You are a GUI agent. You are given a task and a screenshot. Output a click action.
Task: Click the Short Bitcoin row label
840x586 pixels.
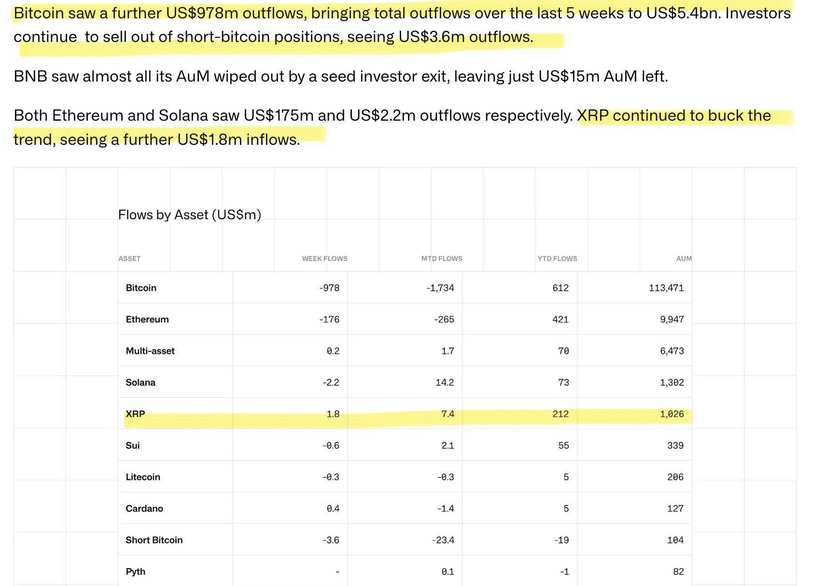154,540
